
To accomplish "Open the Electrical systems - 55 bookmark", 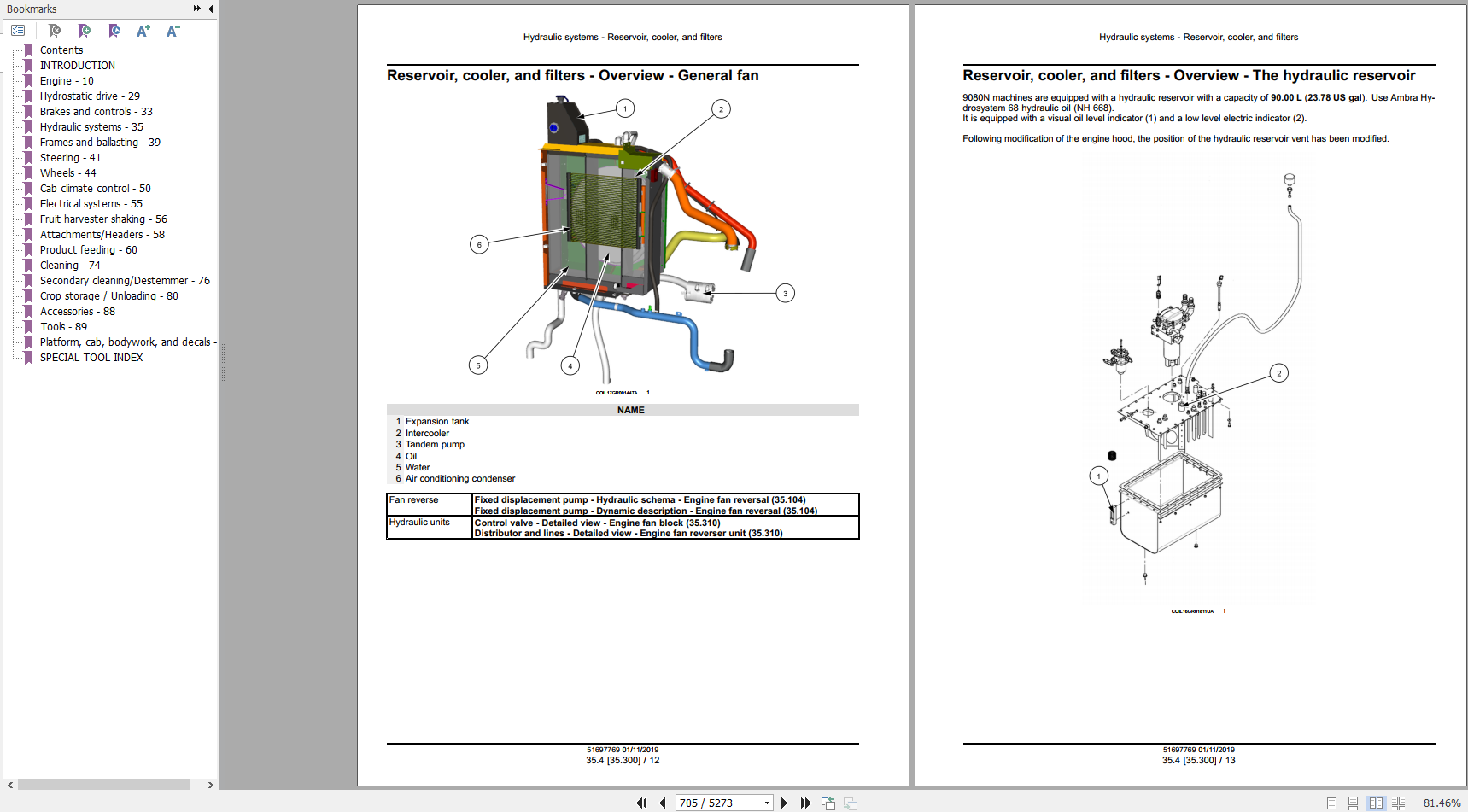I will coord(91,204).
